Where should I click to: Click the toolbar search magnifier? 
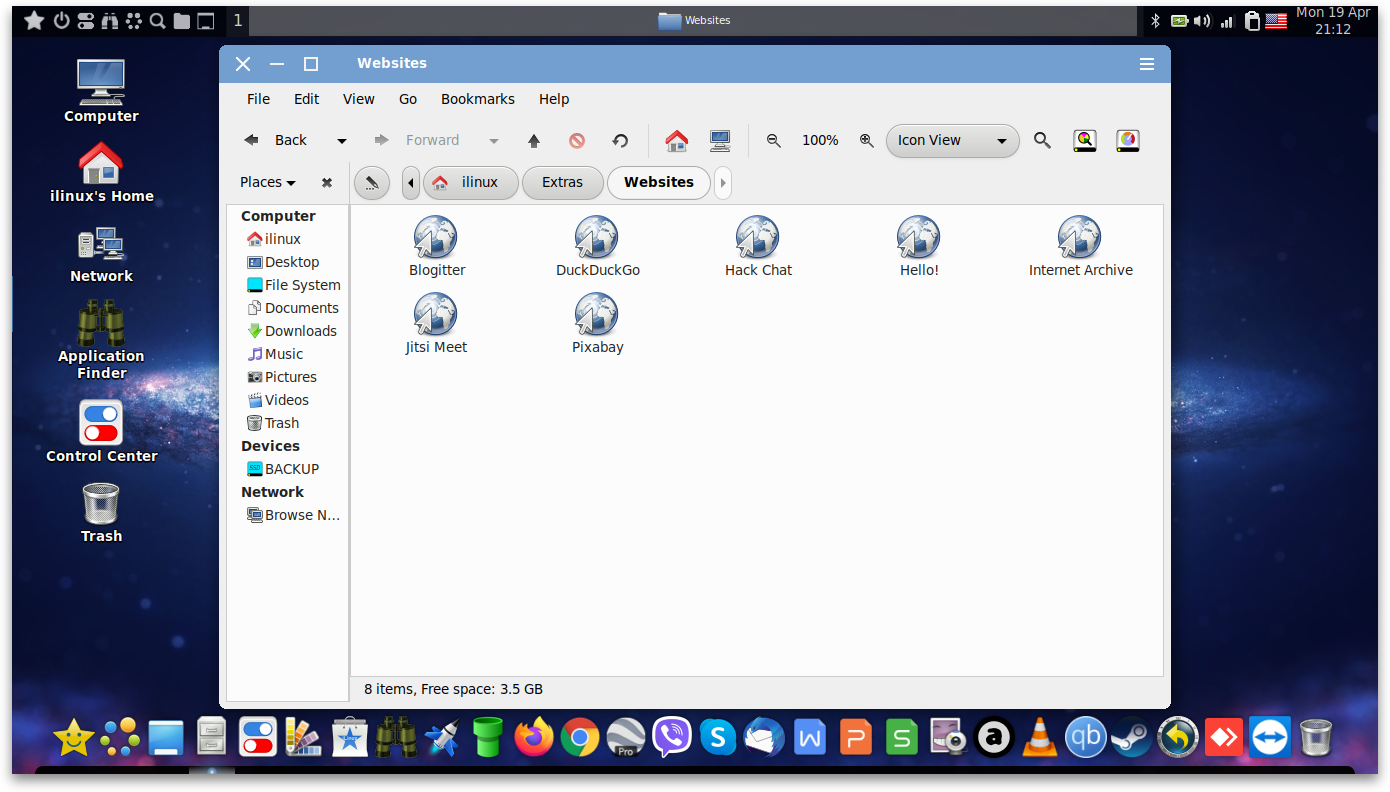pyautogui.click(x=1042, y=141)
